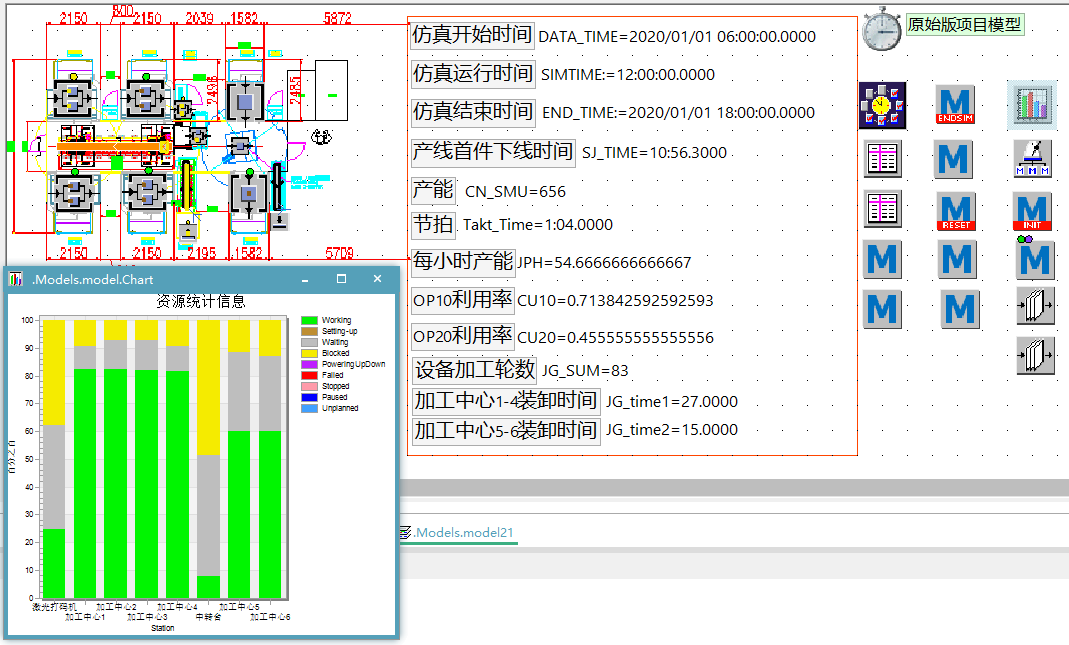Image resolution: width=1069 pixels, height=645 pixels.
Task: Select the INIT method icon
Action: point(1033,211)
